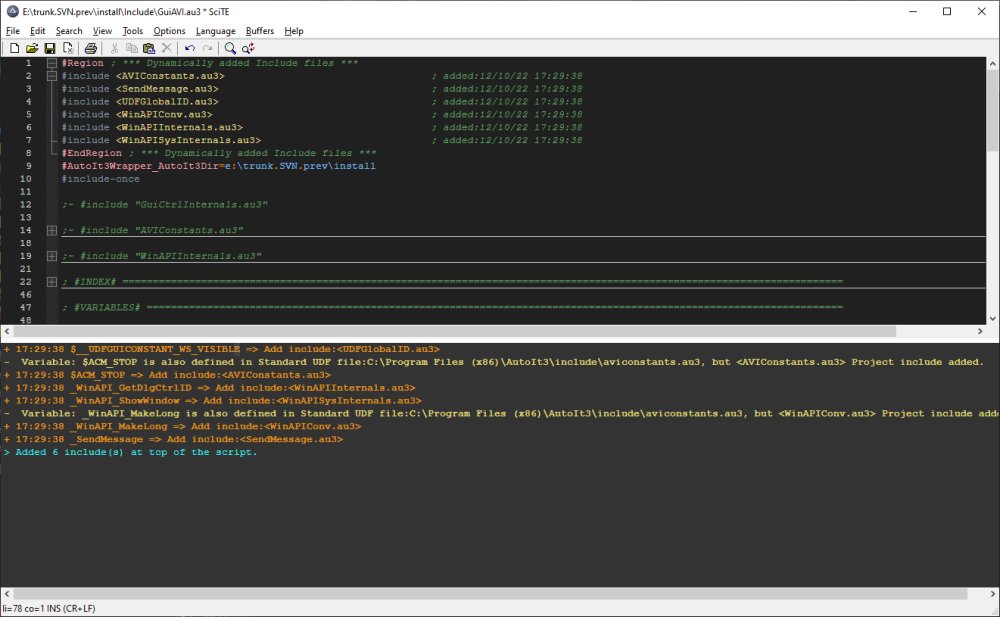Image resolution: width=1000 pixels, height=617 pixels.
Task: Click the New file toolbar icon
Action: [14, 48]
